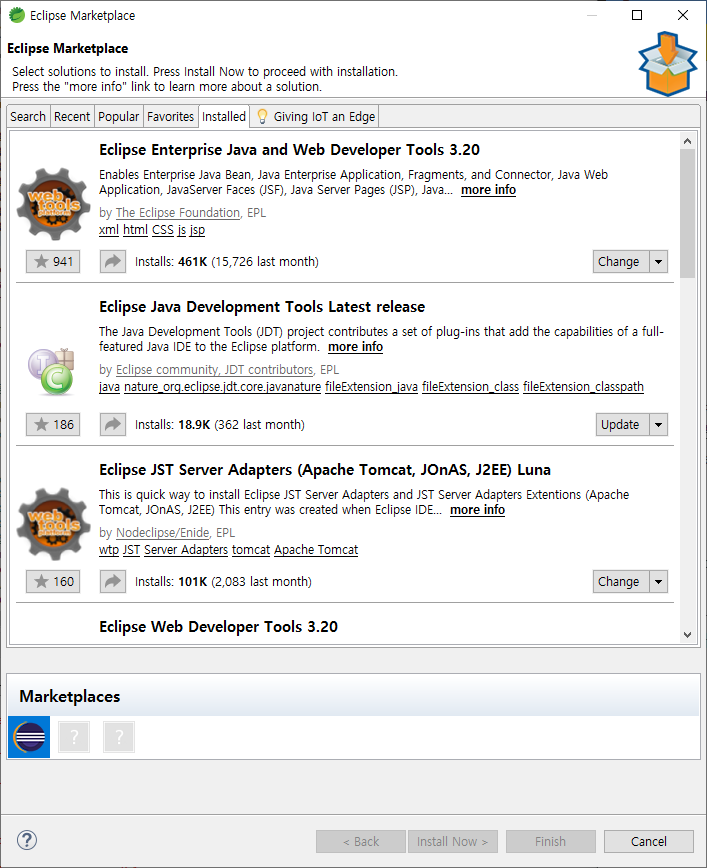
Task: Open more info for JST Server Adapters
Action: click(477, 510)
